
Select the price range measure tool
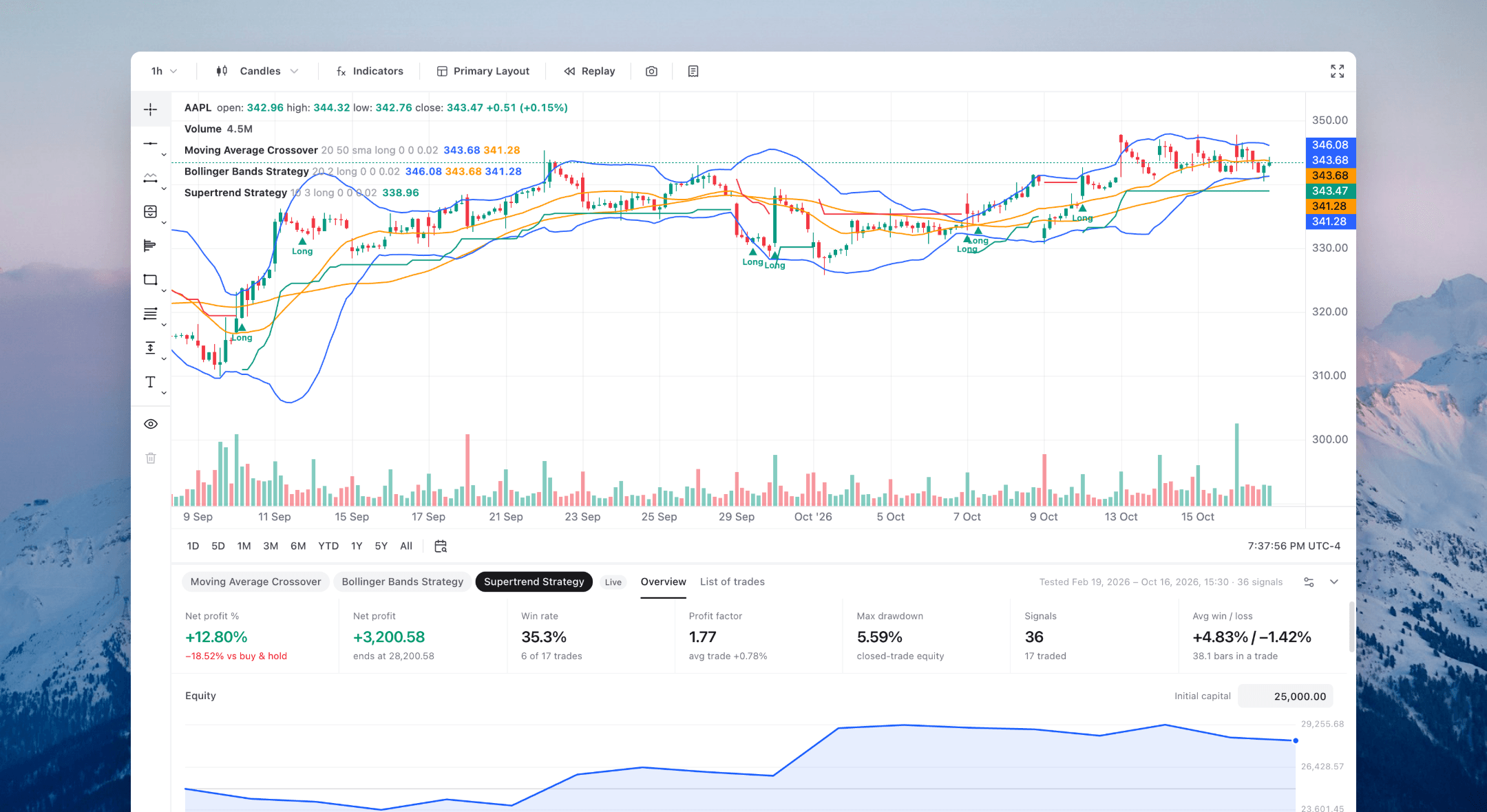[x=150, y=348]
